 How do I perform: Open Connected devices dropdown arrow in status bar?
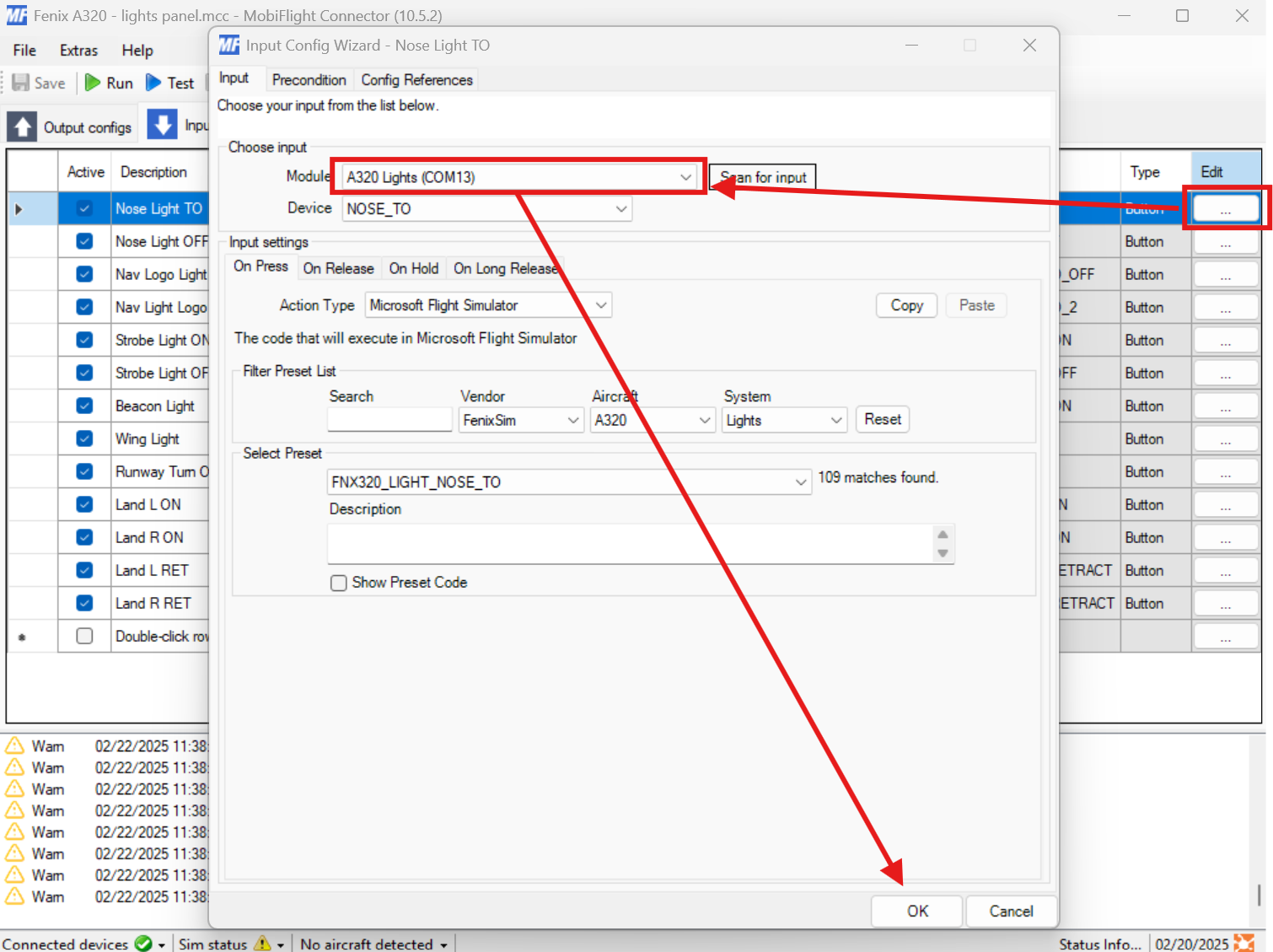point(161,945)
